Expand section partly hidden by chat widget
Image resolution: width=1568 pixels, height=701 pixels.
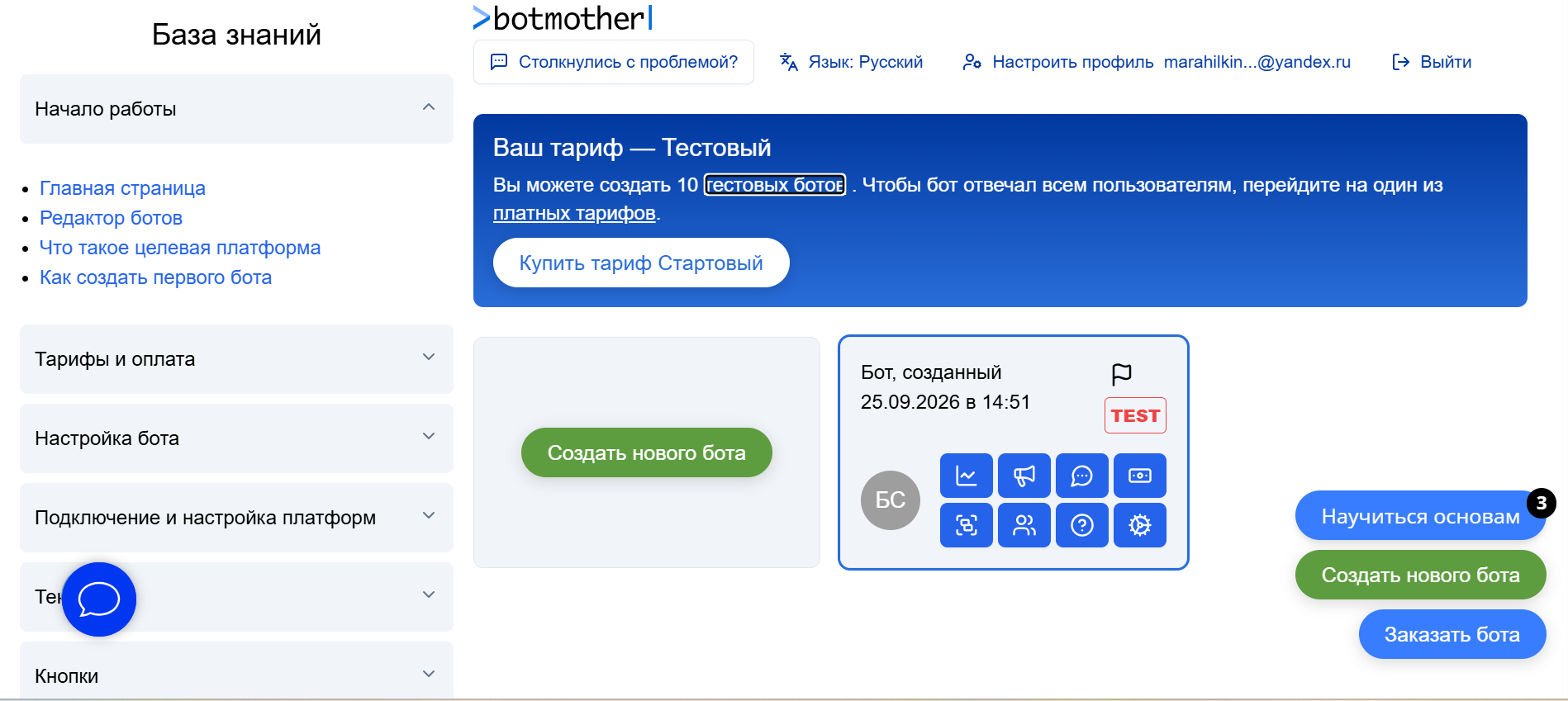point(236,597)
